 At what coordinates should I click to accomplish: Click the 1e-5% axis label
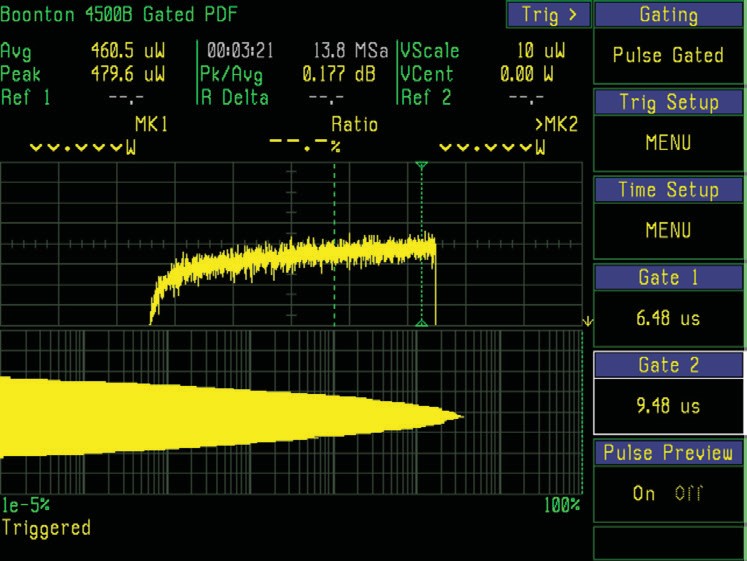[x=26, y=505]
